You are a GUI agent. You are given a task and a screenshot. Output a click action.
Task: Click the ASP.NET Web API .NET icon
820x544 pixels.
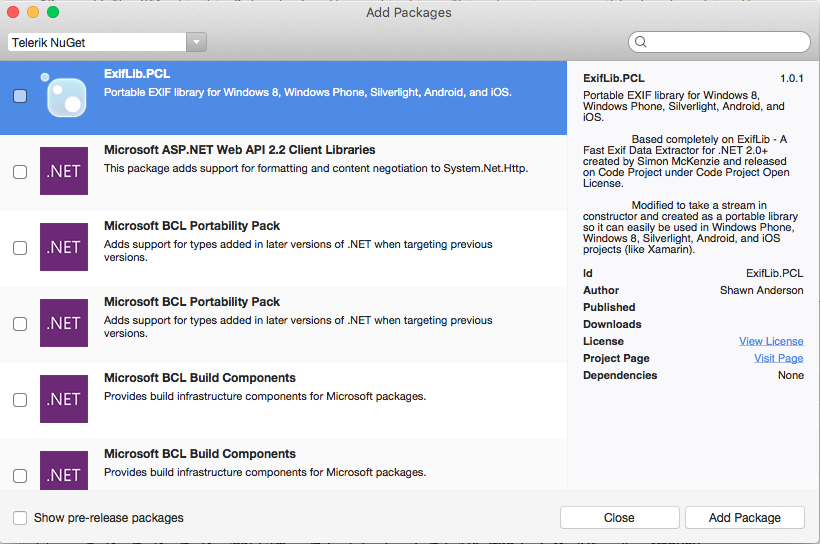(64, 171)
